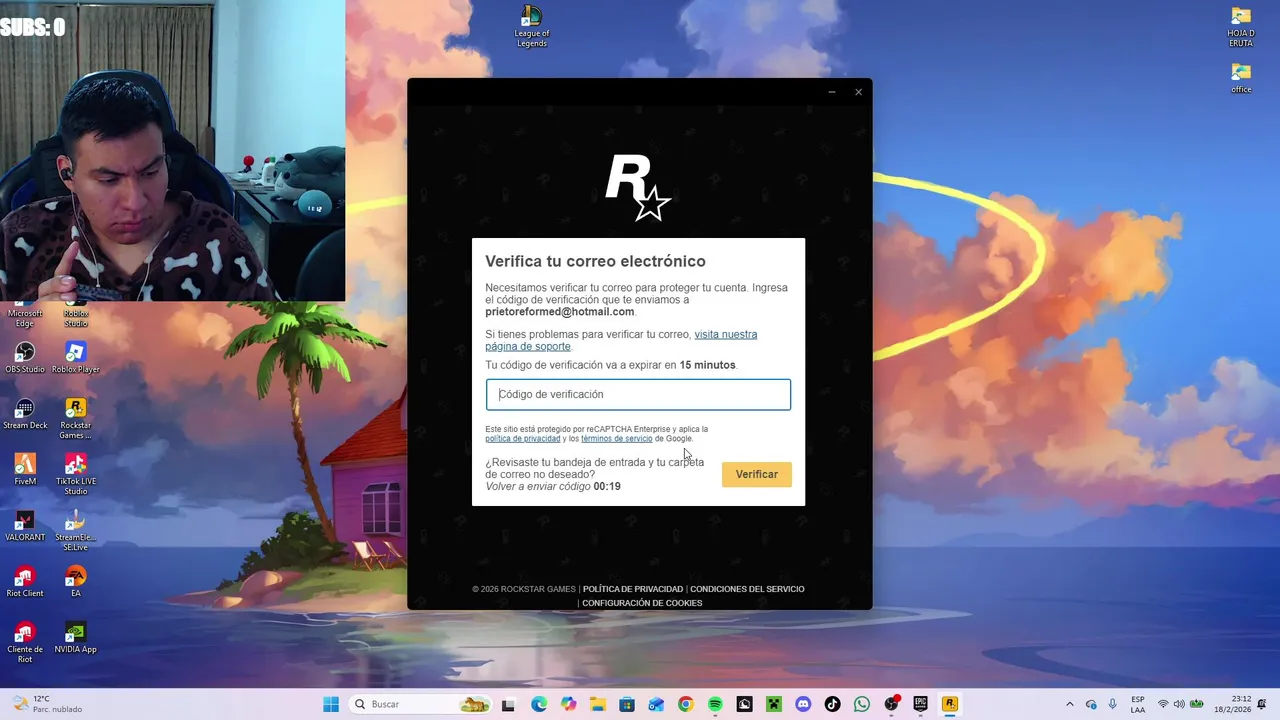1280x720 pixels.
Task: Open Spotify from the taskbar
Action: tap(715, 704)
